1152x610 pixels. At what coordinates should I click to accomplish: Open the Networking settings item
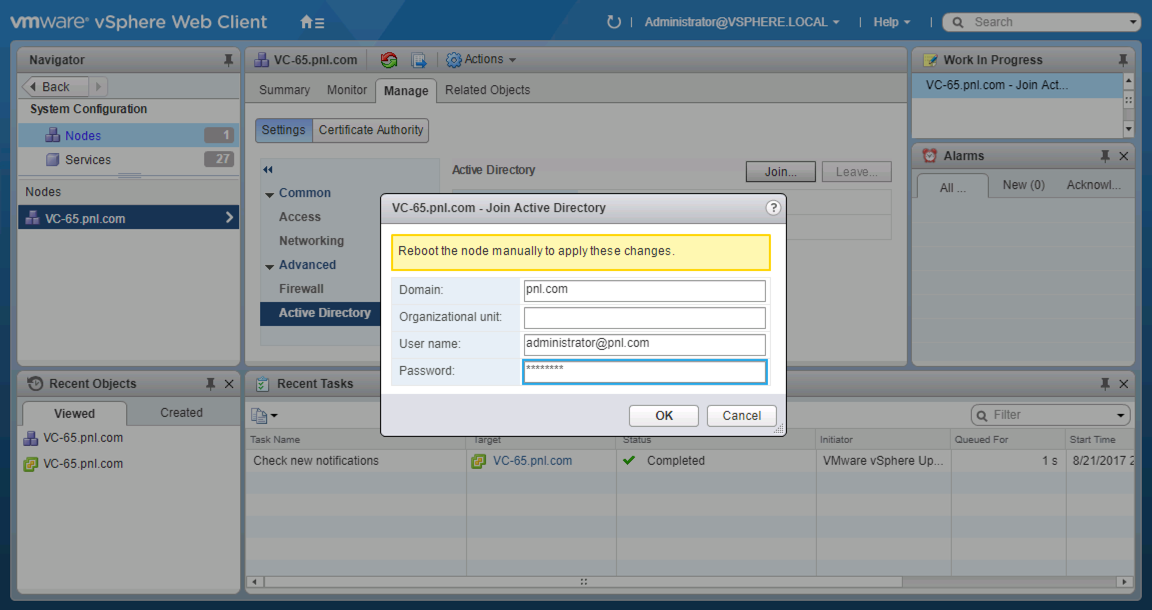pyautogui.click(x=311, y=241)
